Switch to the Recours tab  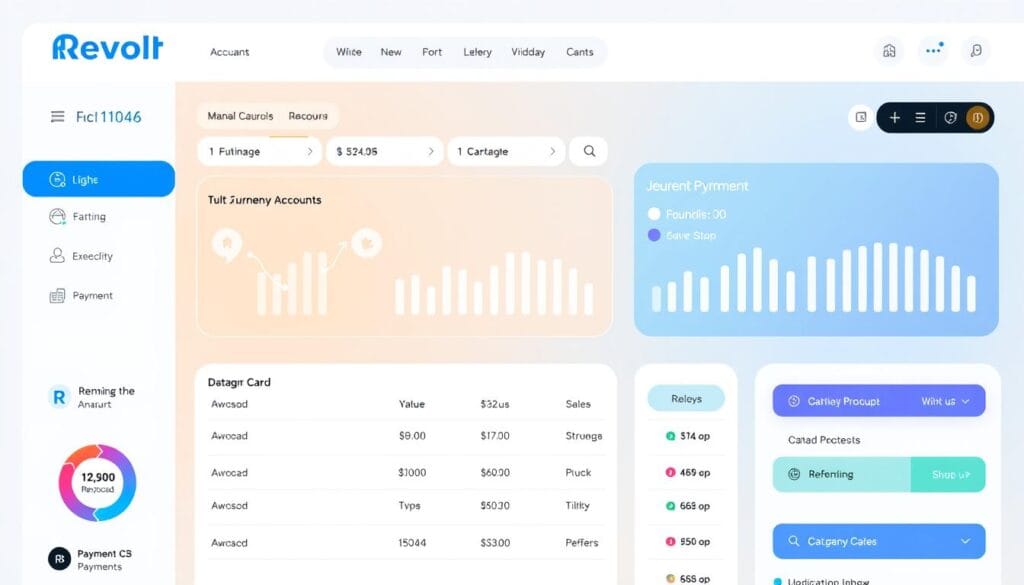point(308,116)
